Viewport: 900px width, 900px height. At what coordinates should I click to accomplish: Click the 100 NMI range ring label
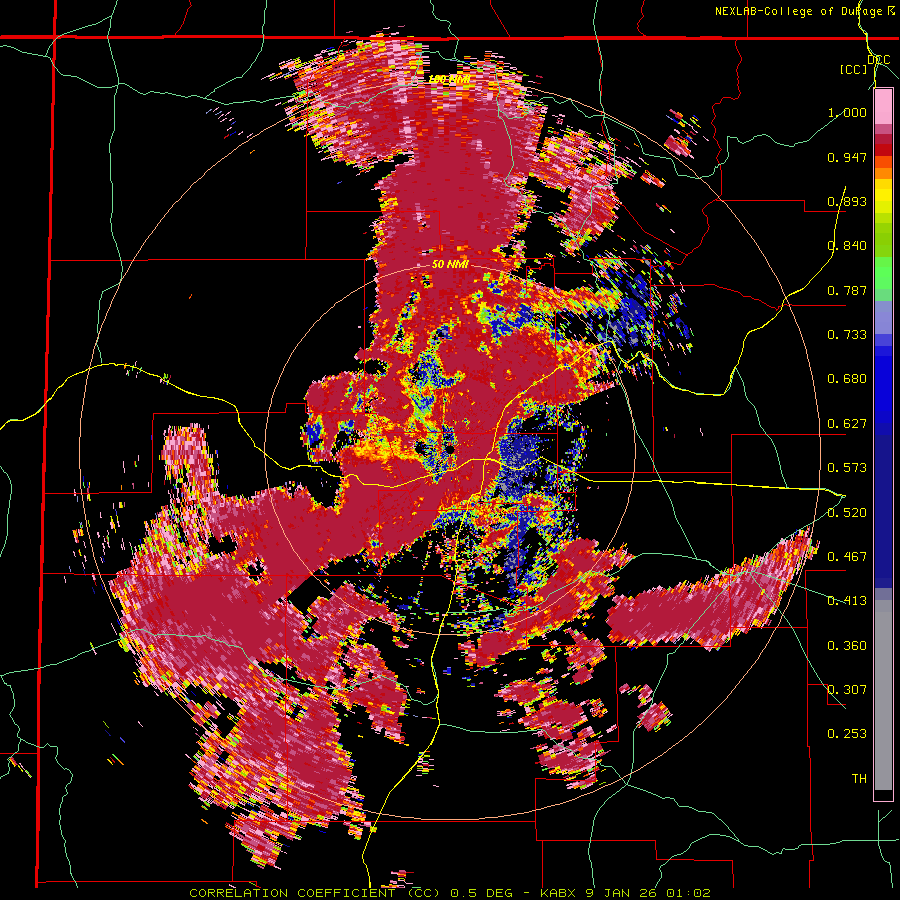449,79
